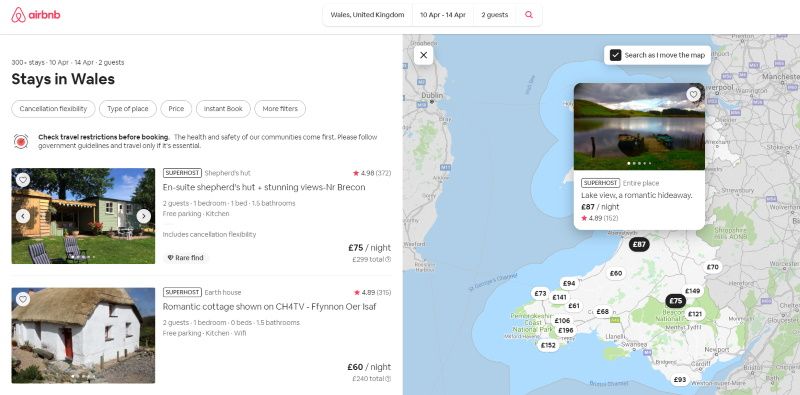Click the 4.89 (315) rating text

point(372,292)
